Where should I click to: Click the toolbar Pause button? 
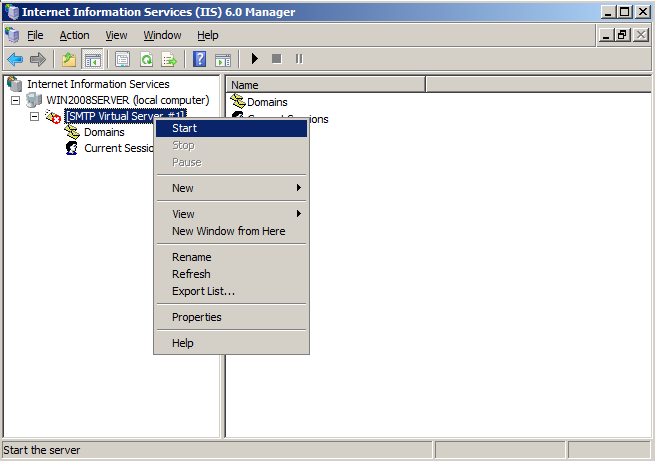coord(299,59)
